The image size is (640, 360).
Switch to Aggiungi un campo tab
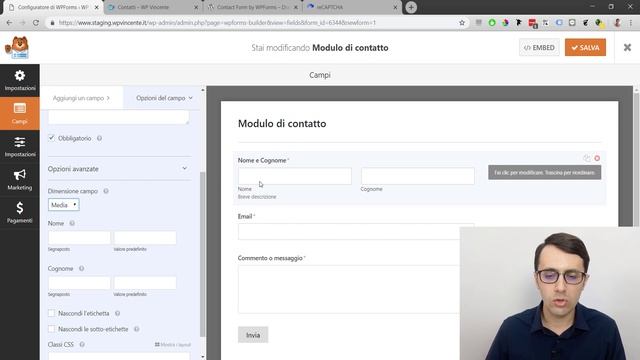(x=81, y=98)
